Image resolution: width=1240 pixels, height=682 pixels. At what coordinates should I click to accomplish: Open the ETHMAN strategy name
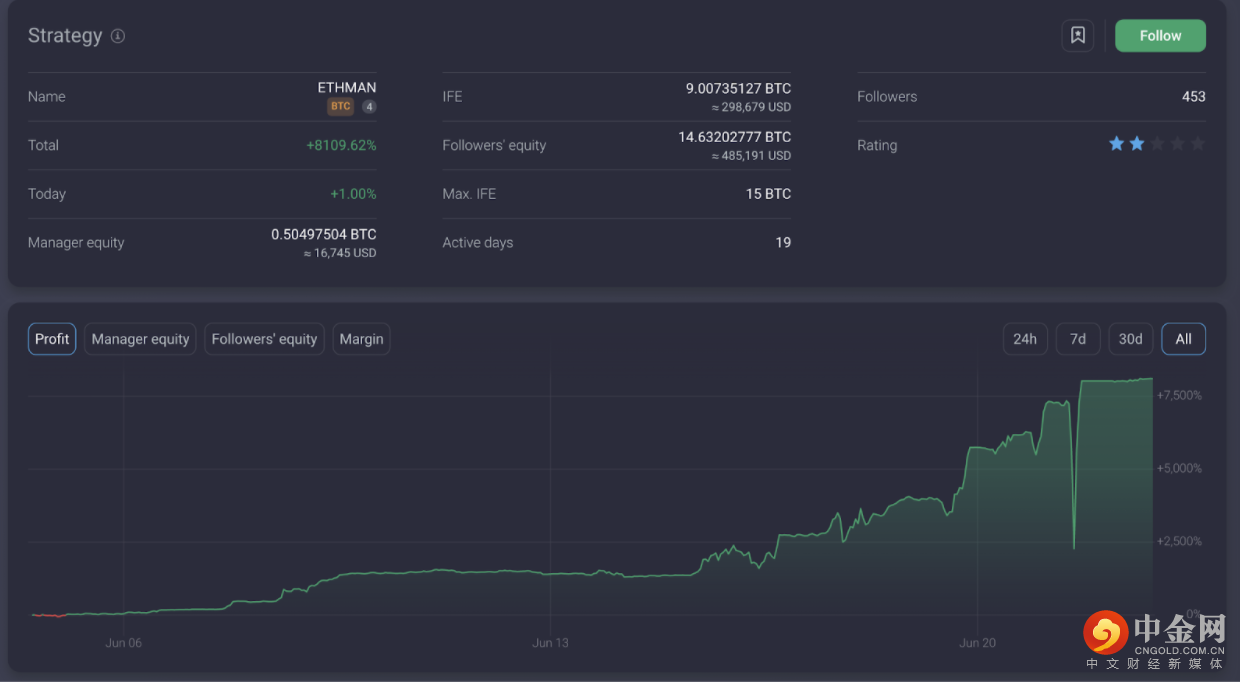point(346,88)
